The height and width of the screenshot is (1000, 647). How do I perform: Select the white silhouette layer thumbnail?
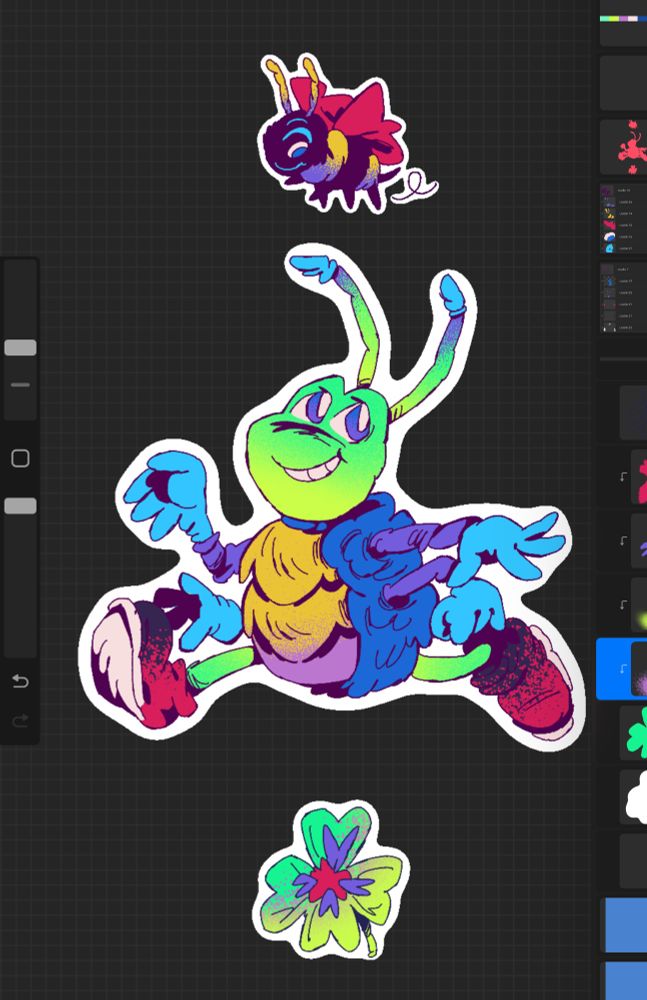click(634, 797)
